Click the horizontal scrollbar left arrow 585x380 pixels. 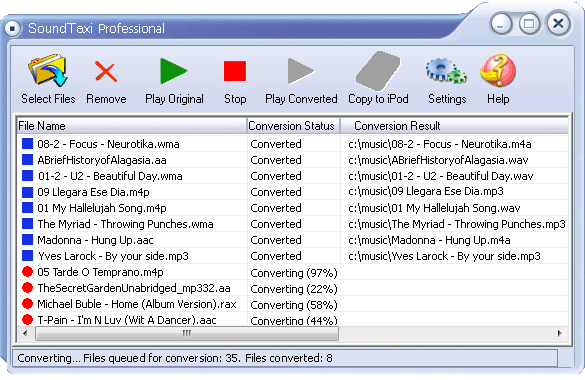25,333
